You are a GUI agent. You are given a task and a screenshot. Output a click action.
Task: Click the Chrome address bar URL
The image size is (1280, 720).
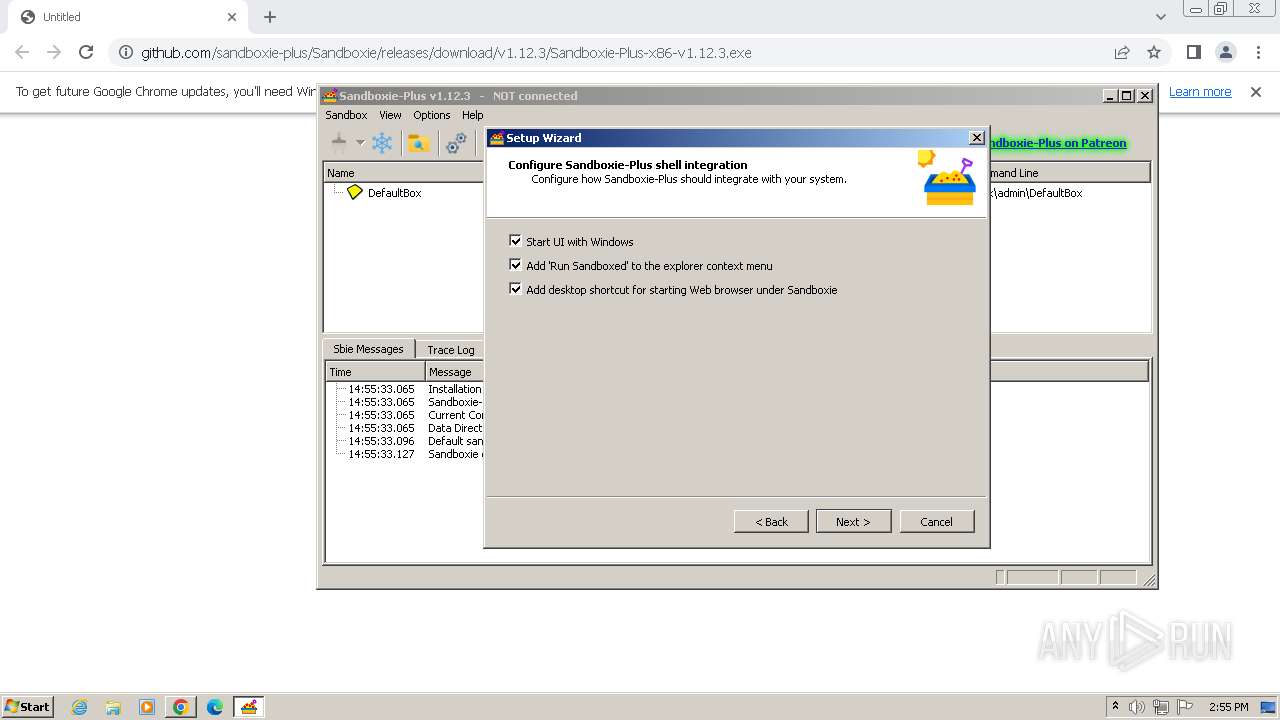click(446, 53)
